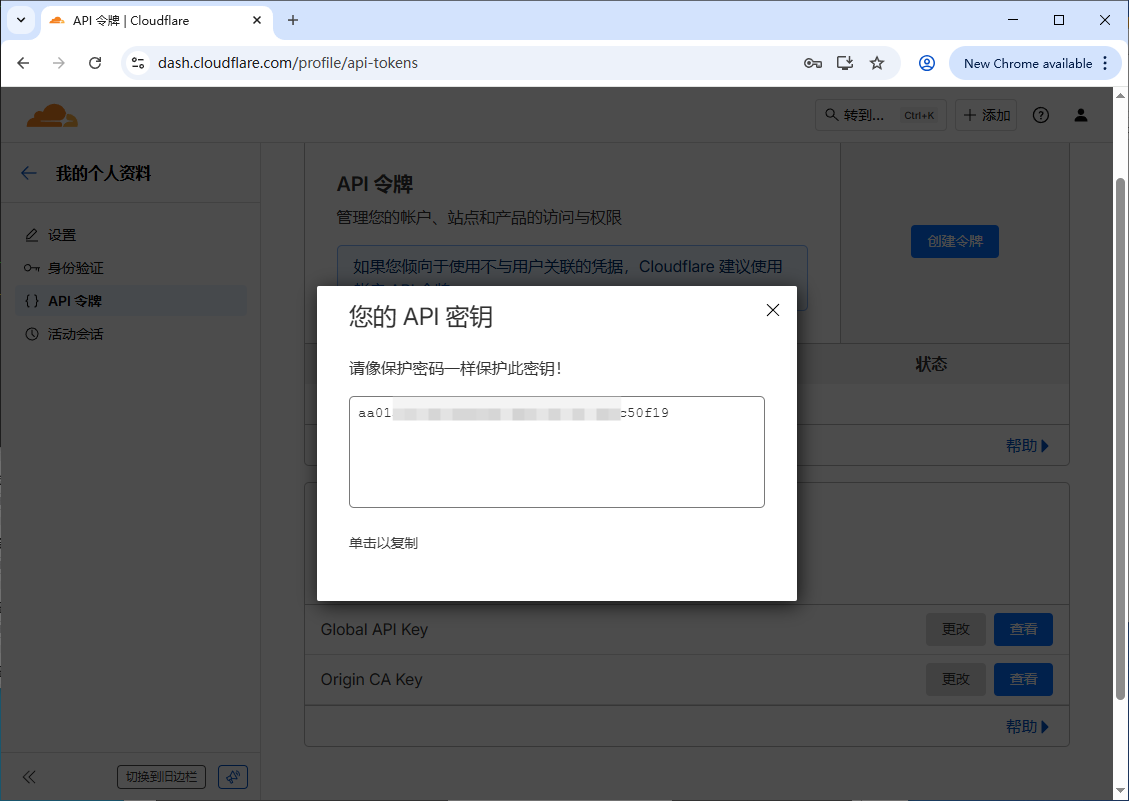Open the 转到 search box

[x=880, y=115]
